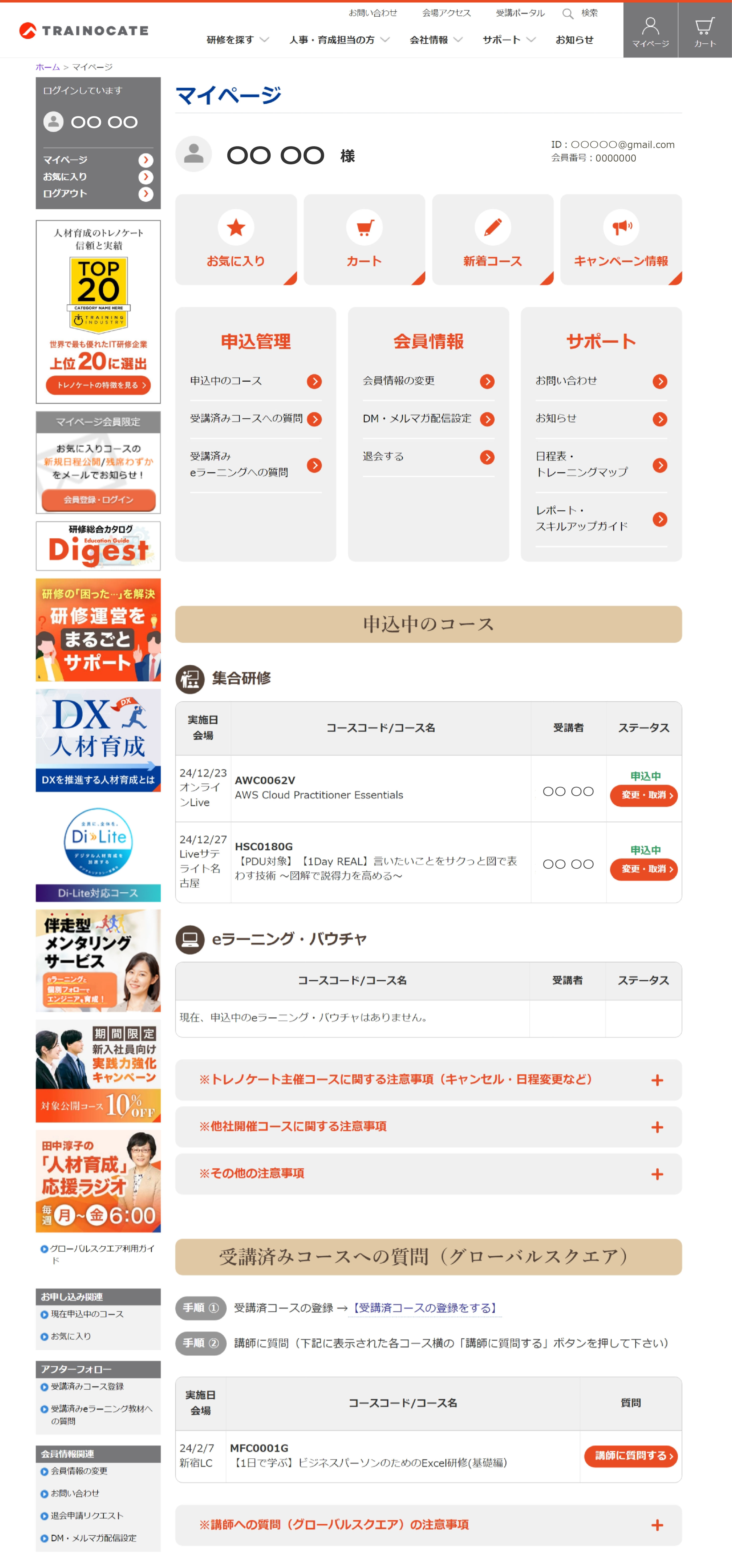This screenshot has width=732, height=1568.
Task: Open 研修運営をまるごとサポート banner
Action: point(98,629)
